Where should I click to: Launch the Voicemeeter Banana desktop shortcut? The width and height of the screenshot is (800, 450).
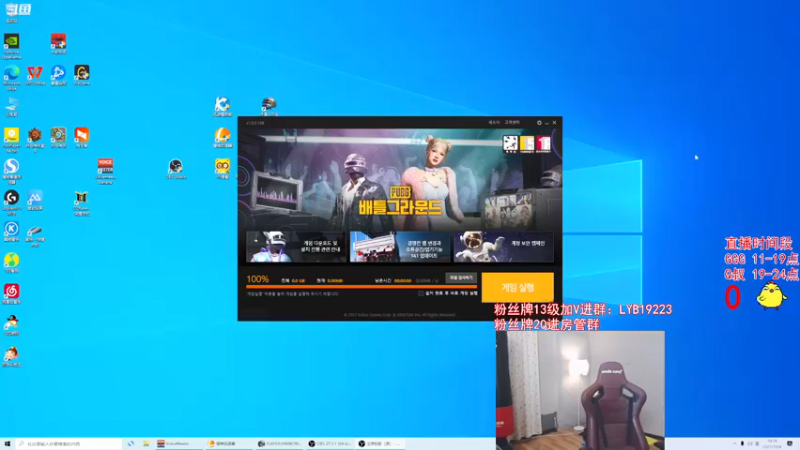[x=105, y=171]
